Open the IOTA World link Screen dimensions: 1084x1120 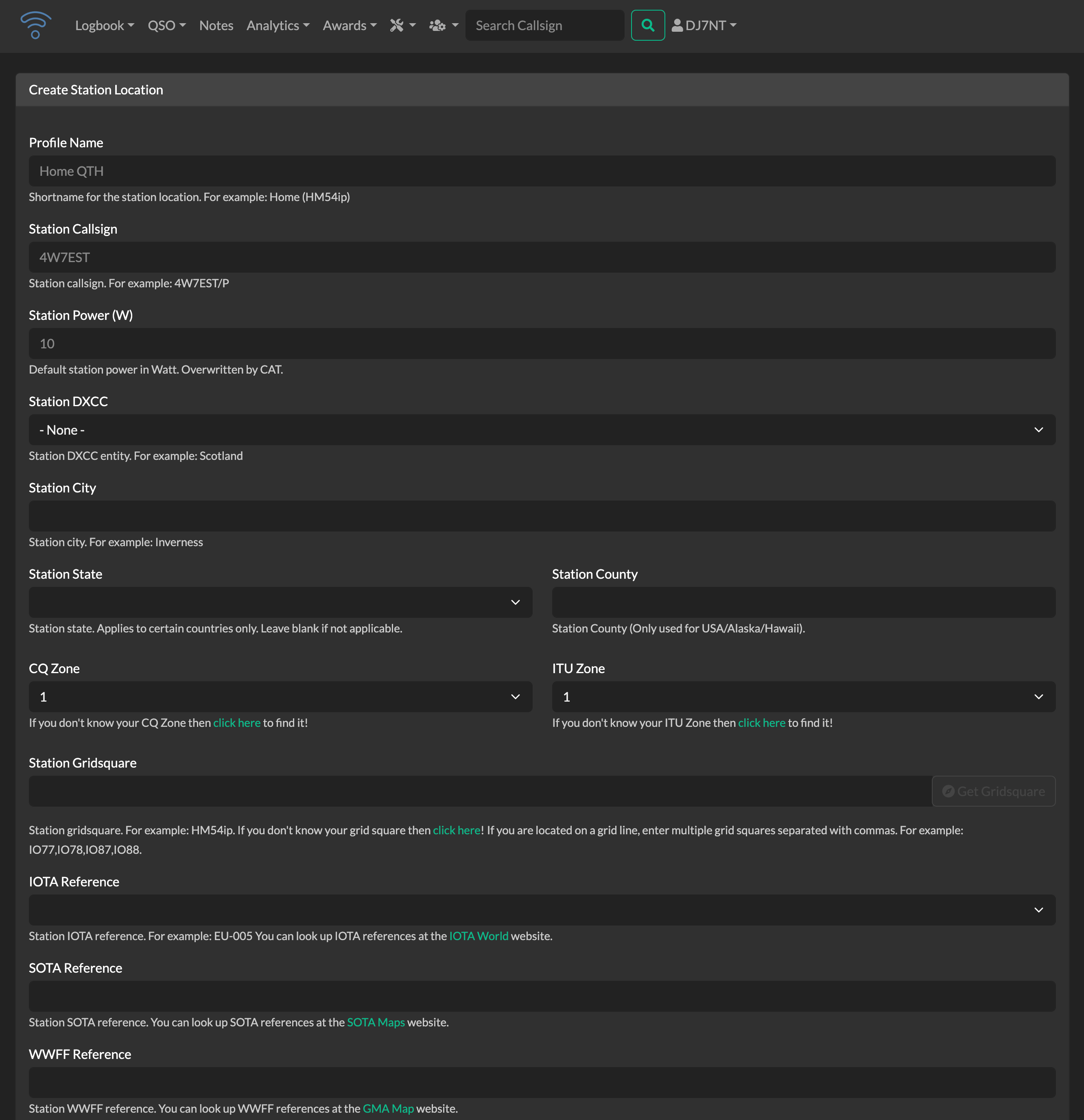click(x=478, y=936)
